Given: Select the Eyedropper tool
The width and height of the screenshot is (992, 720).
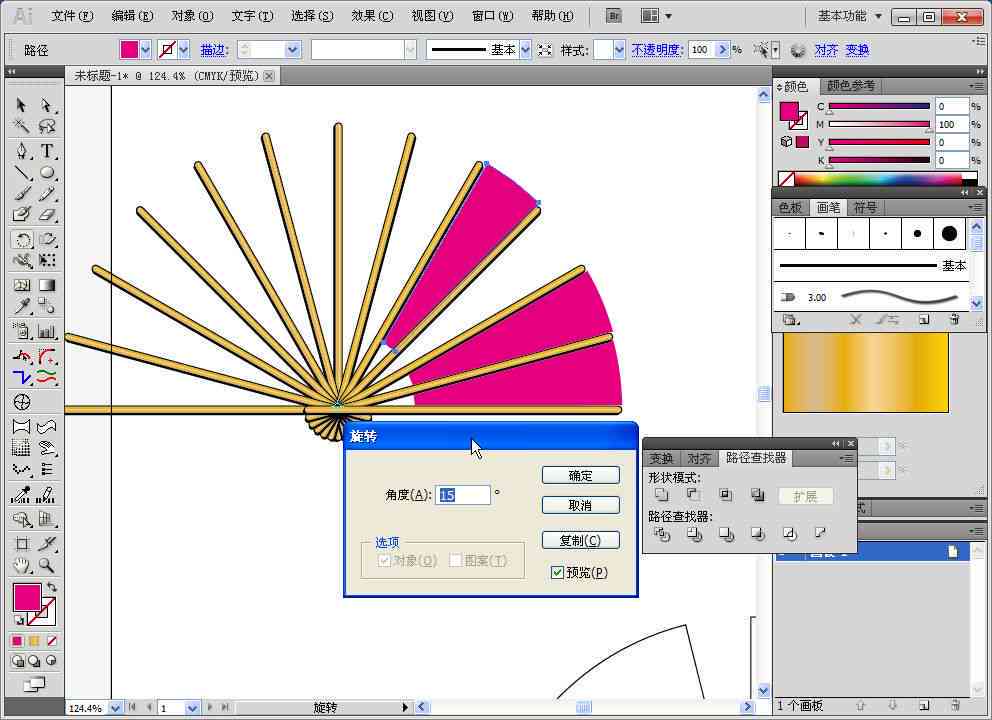Looking at the screenshot, I should (x=21, y=307).
